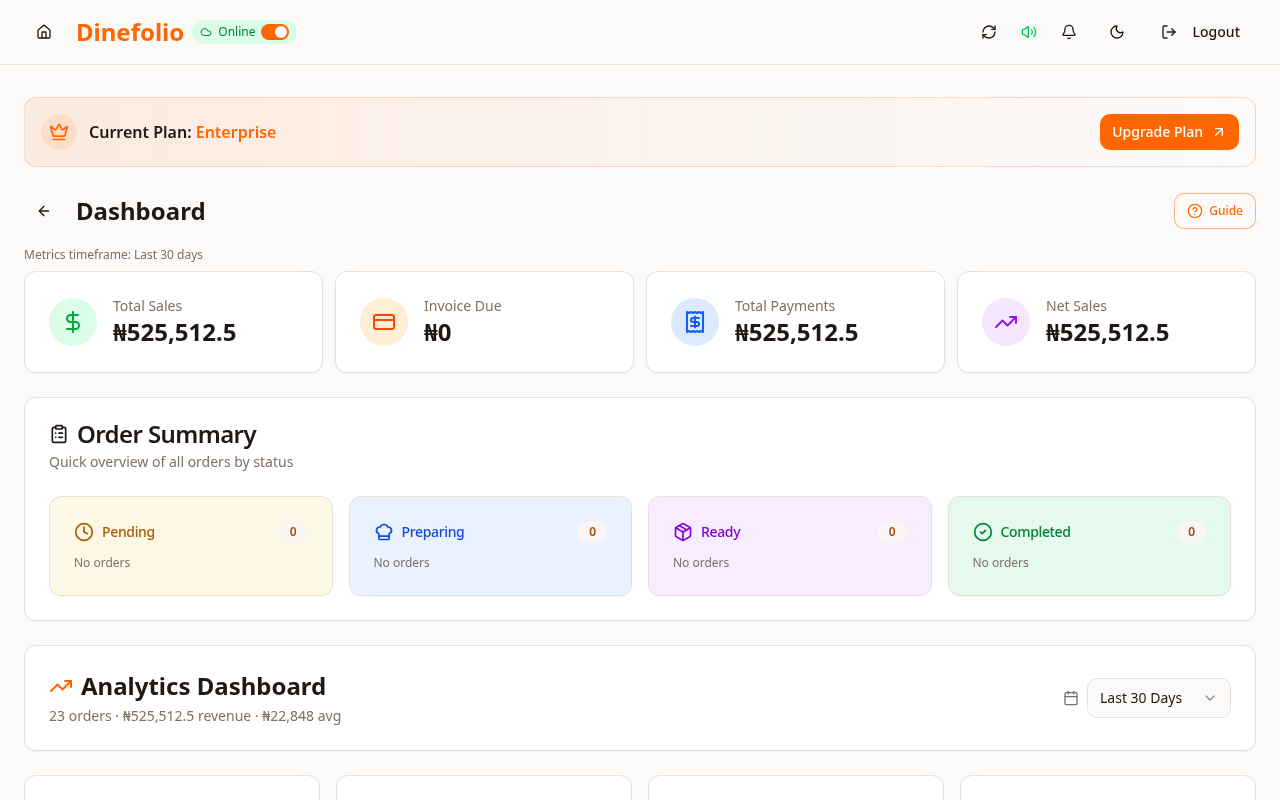1280x800 pixels.
Task: Click the Preparing chef hat icon
Action: (x=384, y=532)
